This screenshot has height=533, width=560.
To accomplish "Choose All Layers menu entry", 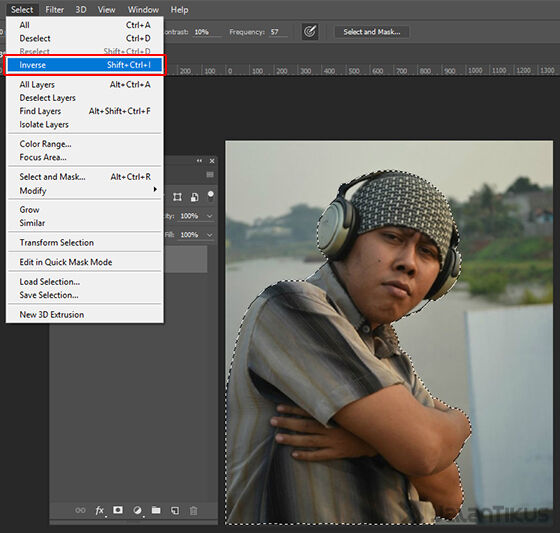I will pos(85,85).
